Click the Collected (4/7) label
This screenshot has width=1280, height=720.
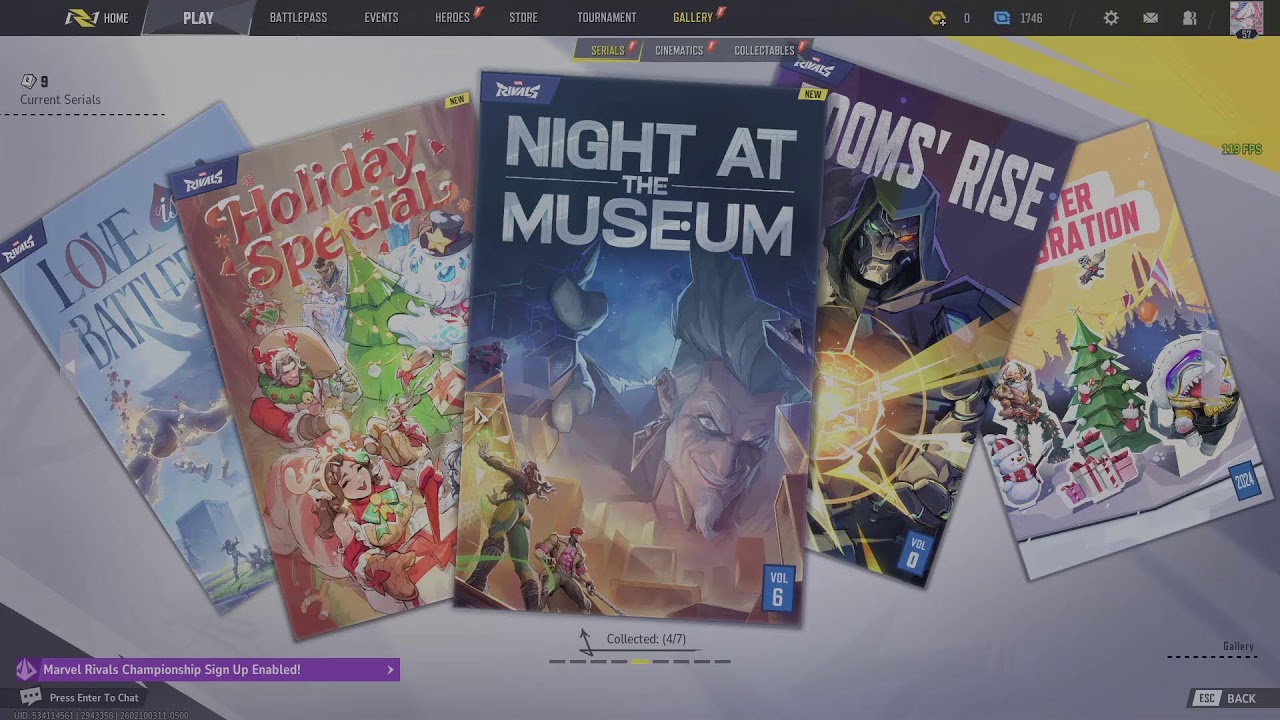pyautogui.click(x=646, y=639)
